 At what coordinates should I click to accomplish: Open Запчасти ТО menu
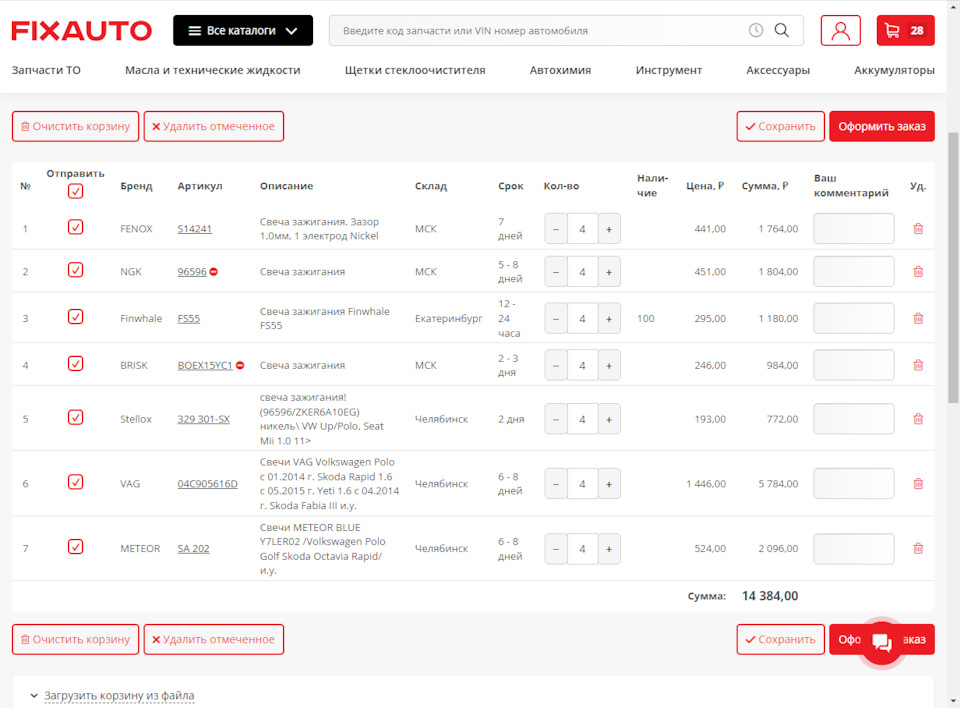coord(46,70)
